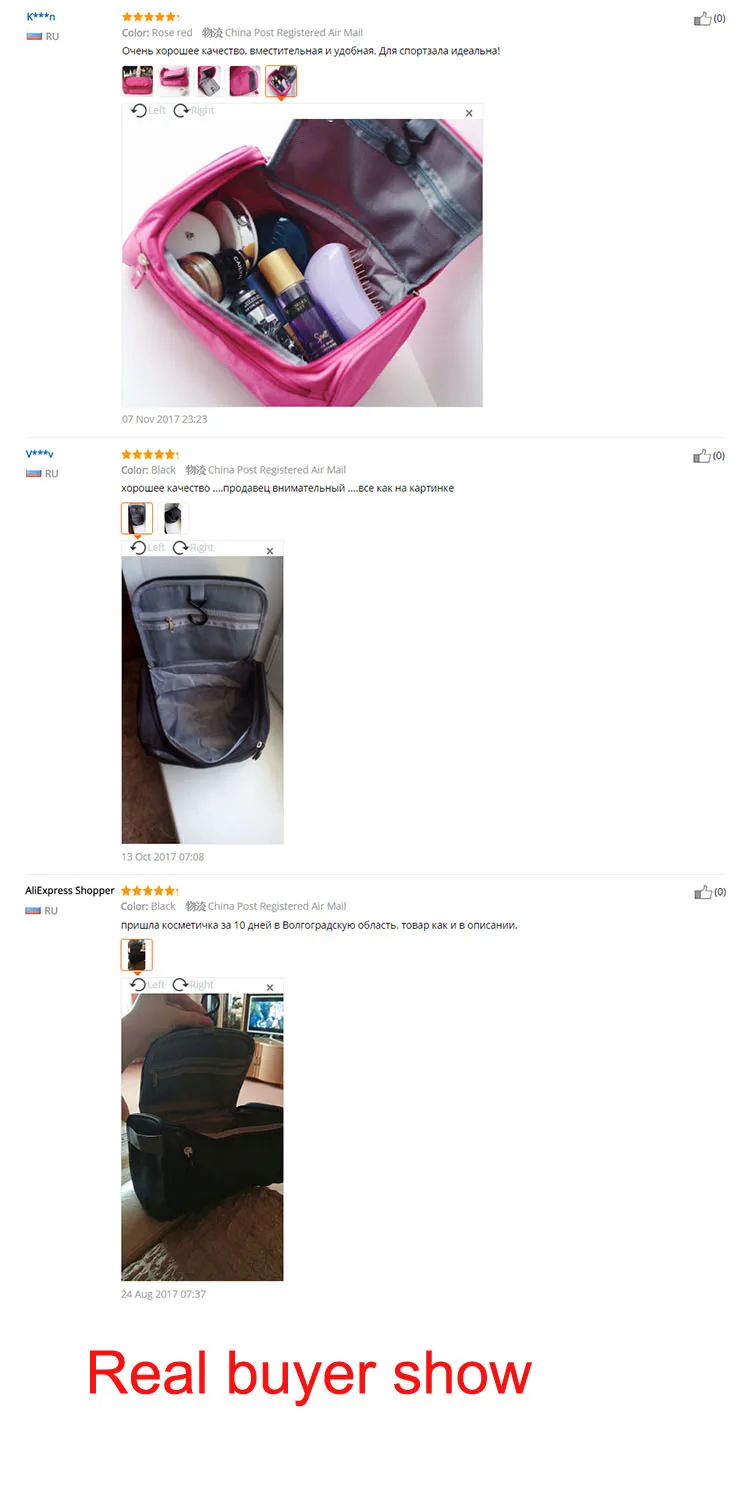Select third thumbnail in K***n's review
Screen dimensions: 750x1500
[209, 81]
